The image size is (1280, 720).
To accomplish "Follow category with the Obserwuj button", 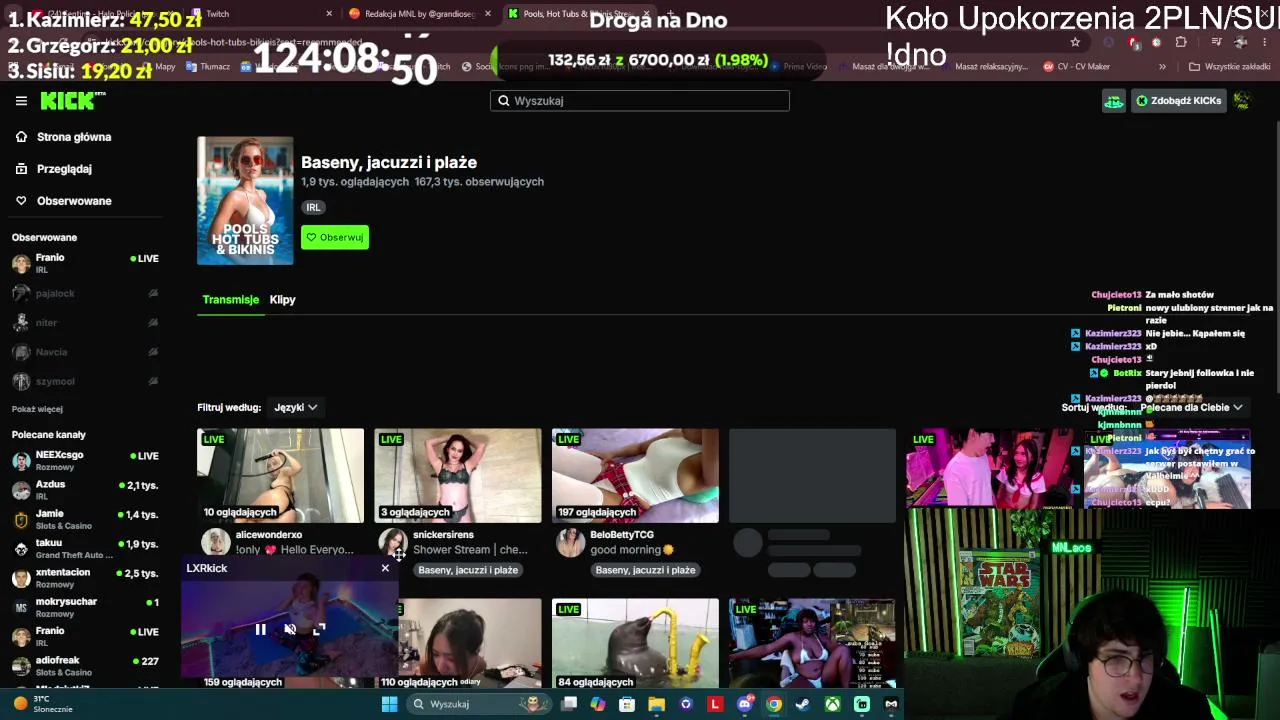I will [x=335, y=237].
